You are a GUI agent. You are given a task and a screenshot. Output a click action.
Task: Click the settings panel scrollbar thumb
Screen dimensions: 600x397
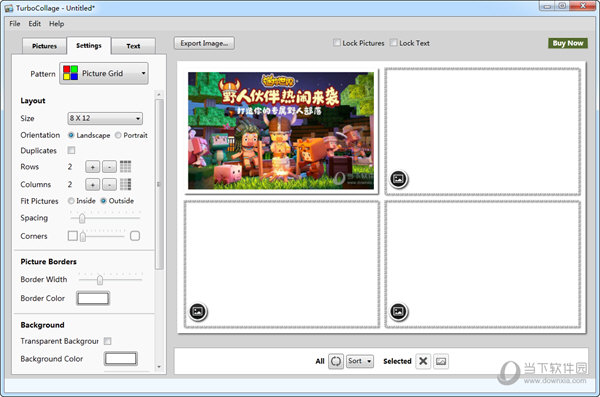159,184
